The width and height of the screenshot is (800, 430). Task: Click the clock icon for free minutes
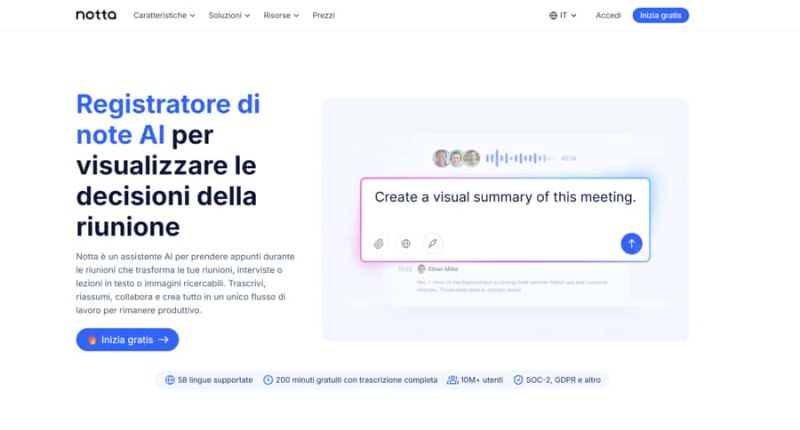click(x=268, y=380)
